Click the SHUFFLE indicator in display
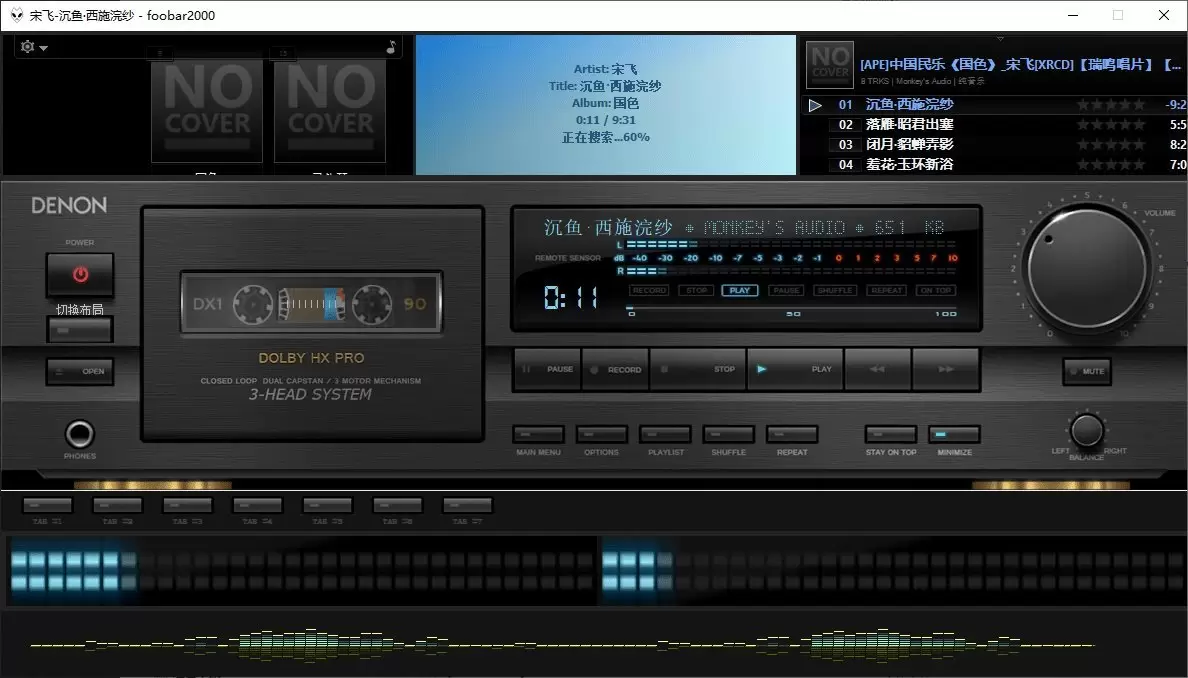Screen dimensions: 1188x678 pos(835,290)
